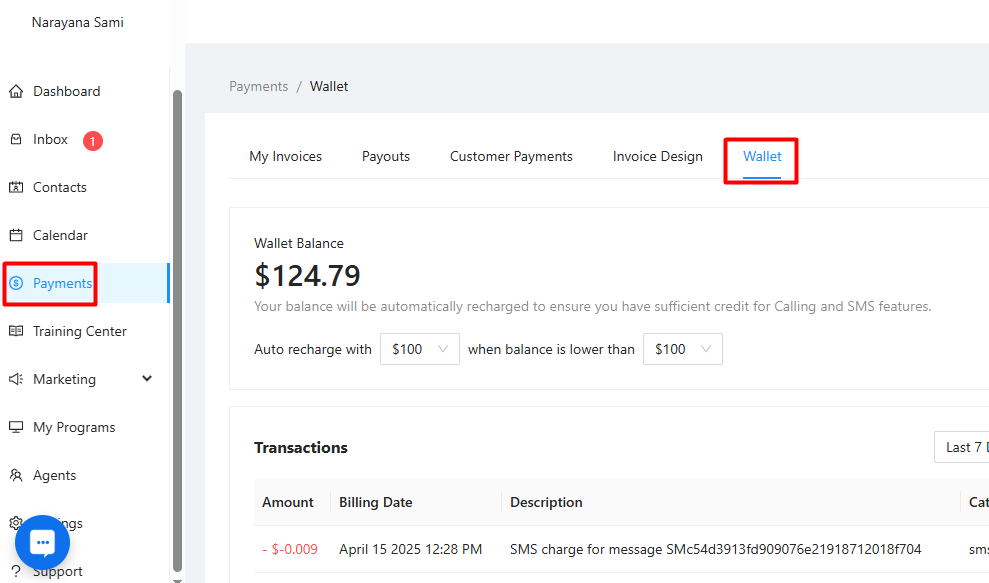Click the My Programs monitor icon
The width and height of the screenshot is (989, 583).
coord(16,428)
